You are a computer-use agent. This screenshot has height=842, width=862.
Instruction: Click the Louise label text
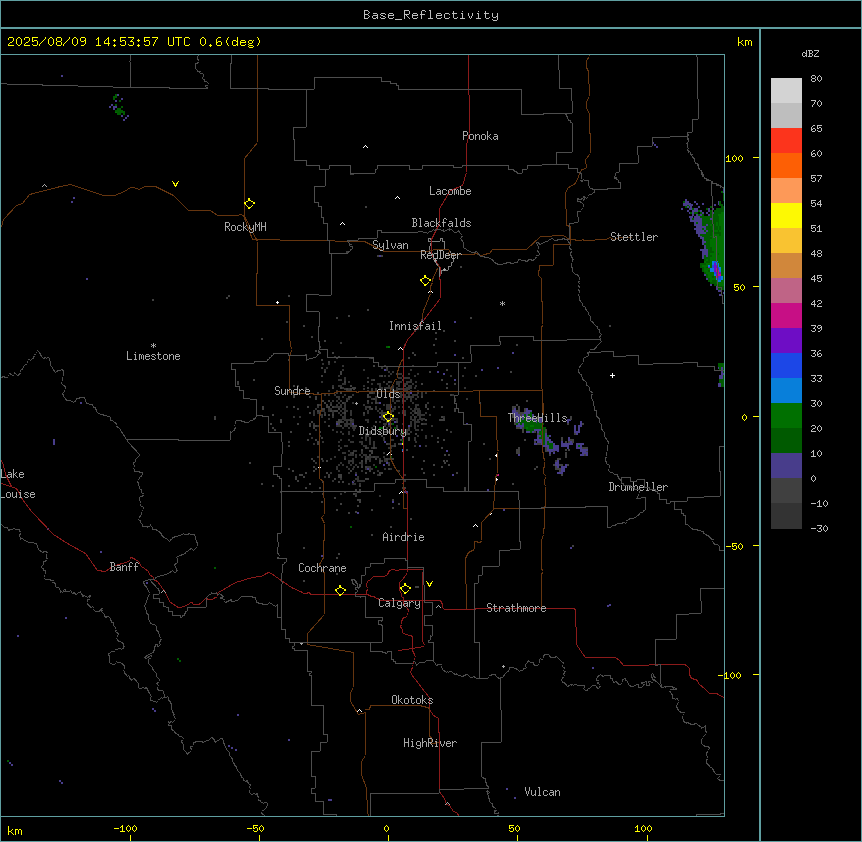(x=18, y=494)
